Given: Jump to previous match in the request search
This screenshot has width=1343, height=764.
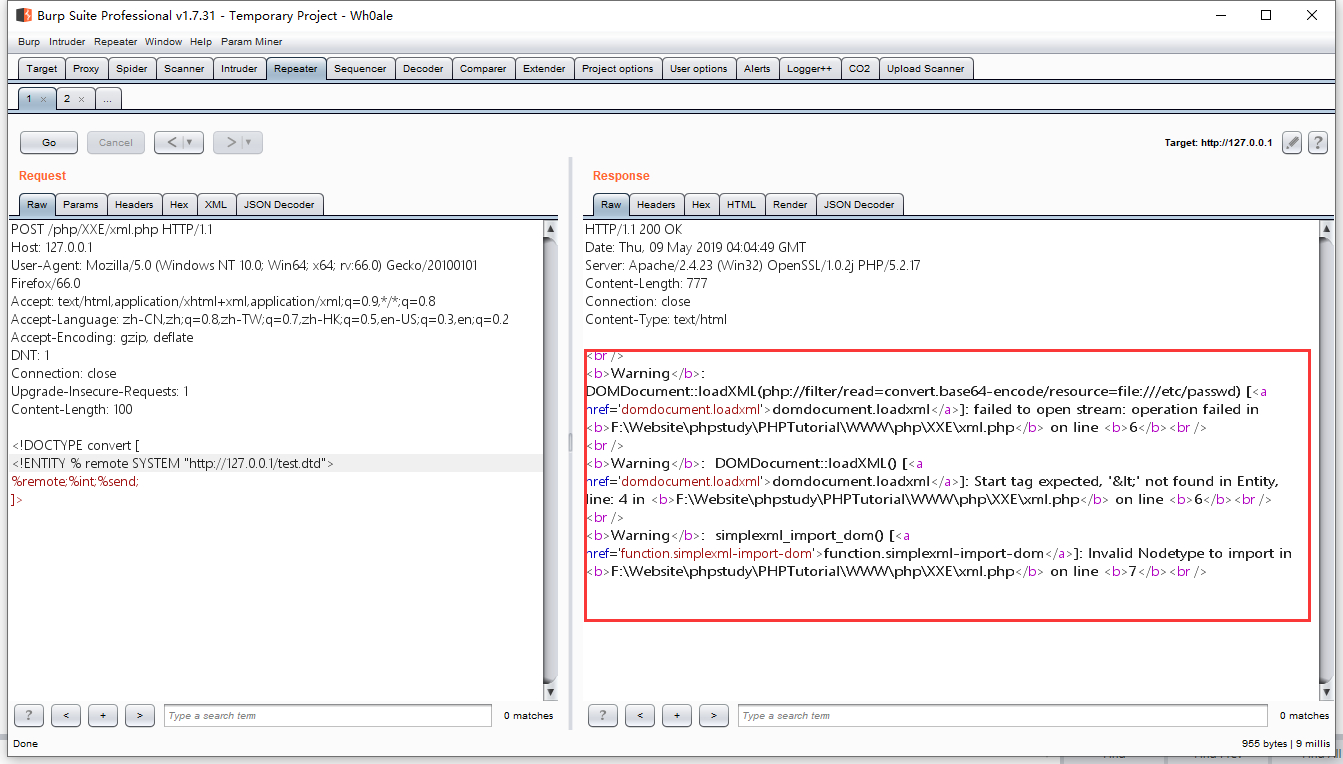Looking at the screenshot, I should 66,715.
